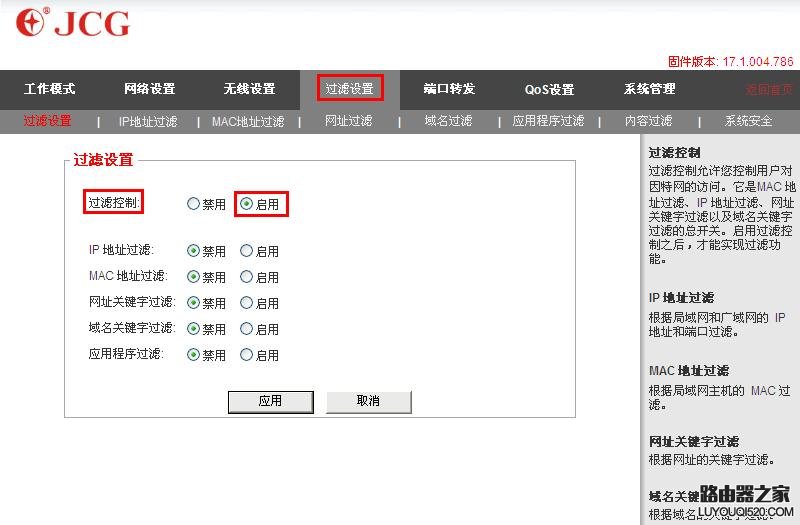Open the 网络设置 main menu
The image size is (800, 525).
[149, 89]
